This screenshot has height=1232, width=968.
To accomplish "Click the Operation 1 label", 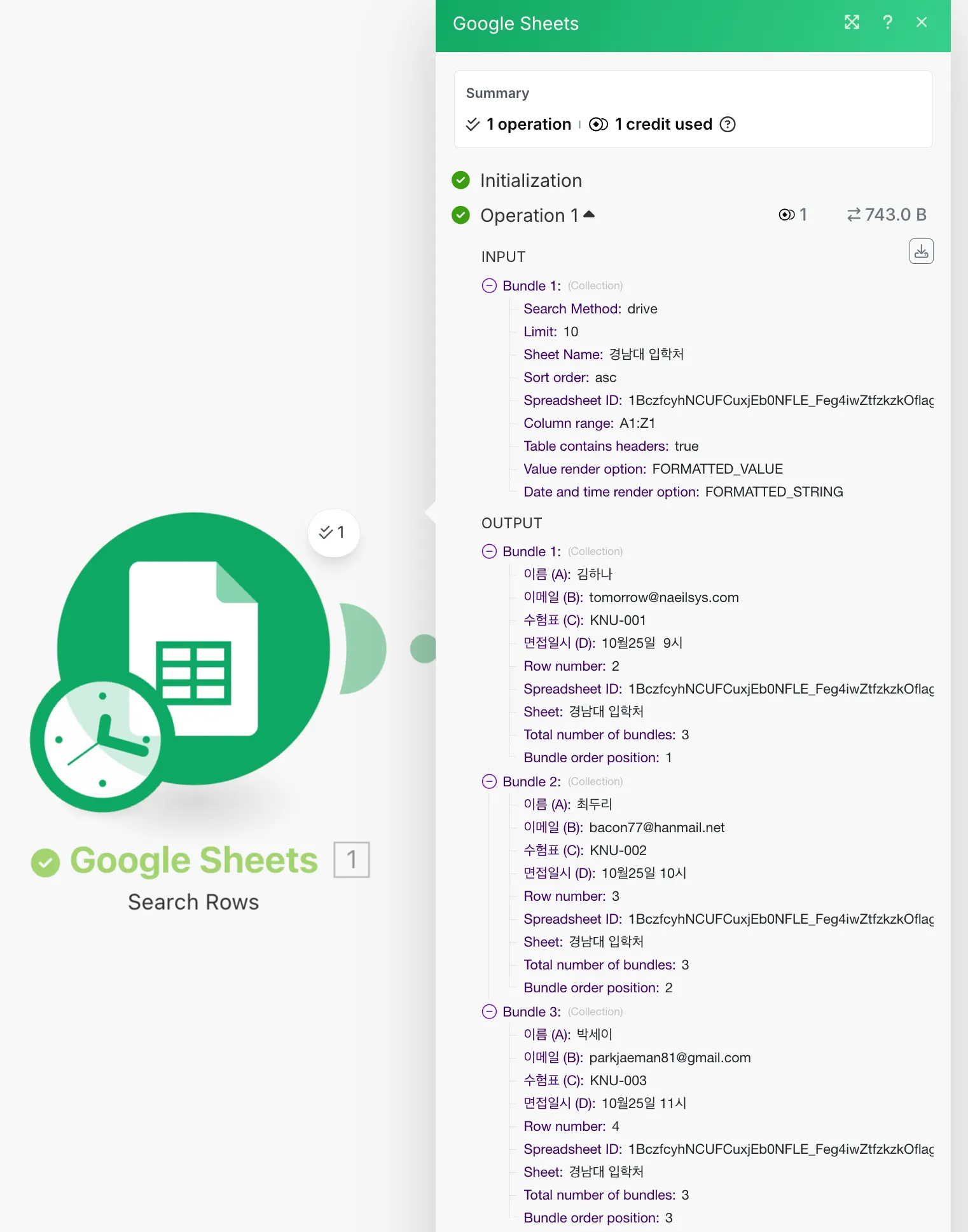I will coord(529,216).
